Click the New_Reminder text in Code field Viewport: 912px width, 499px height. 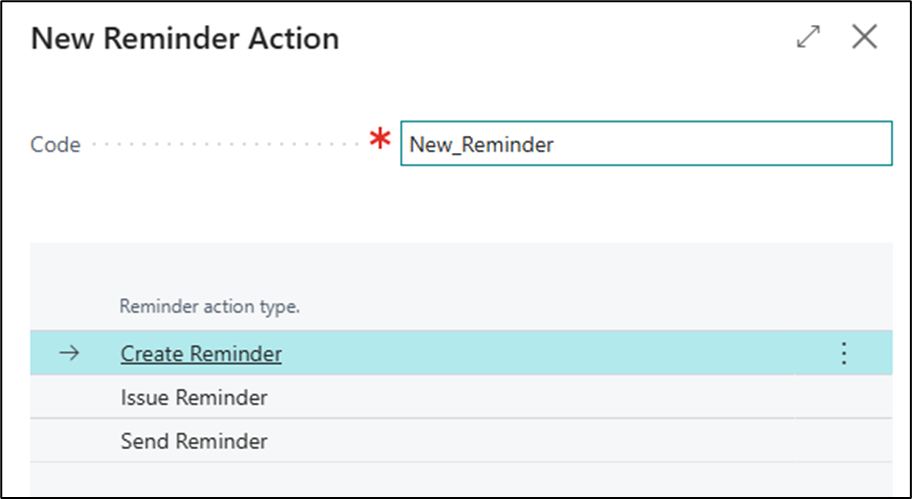(481, 144)
